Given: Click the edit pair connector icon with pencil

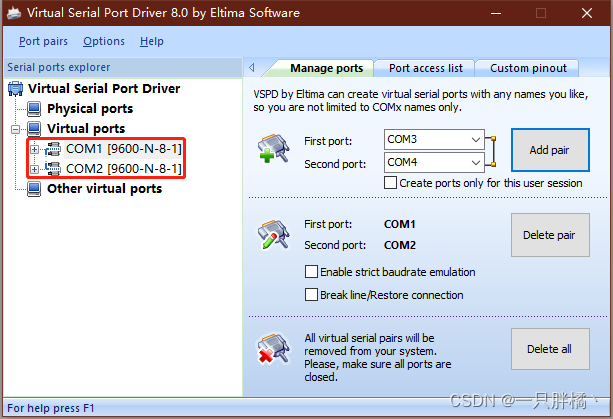Looking at the screenshot, I should point(273,235).
